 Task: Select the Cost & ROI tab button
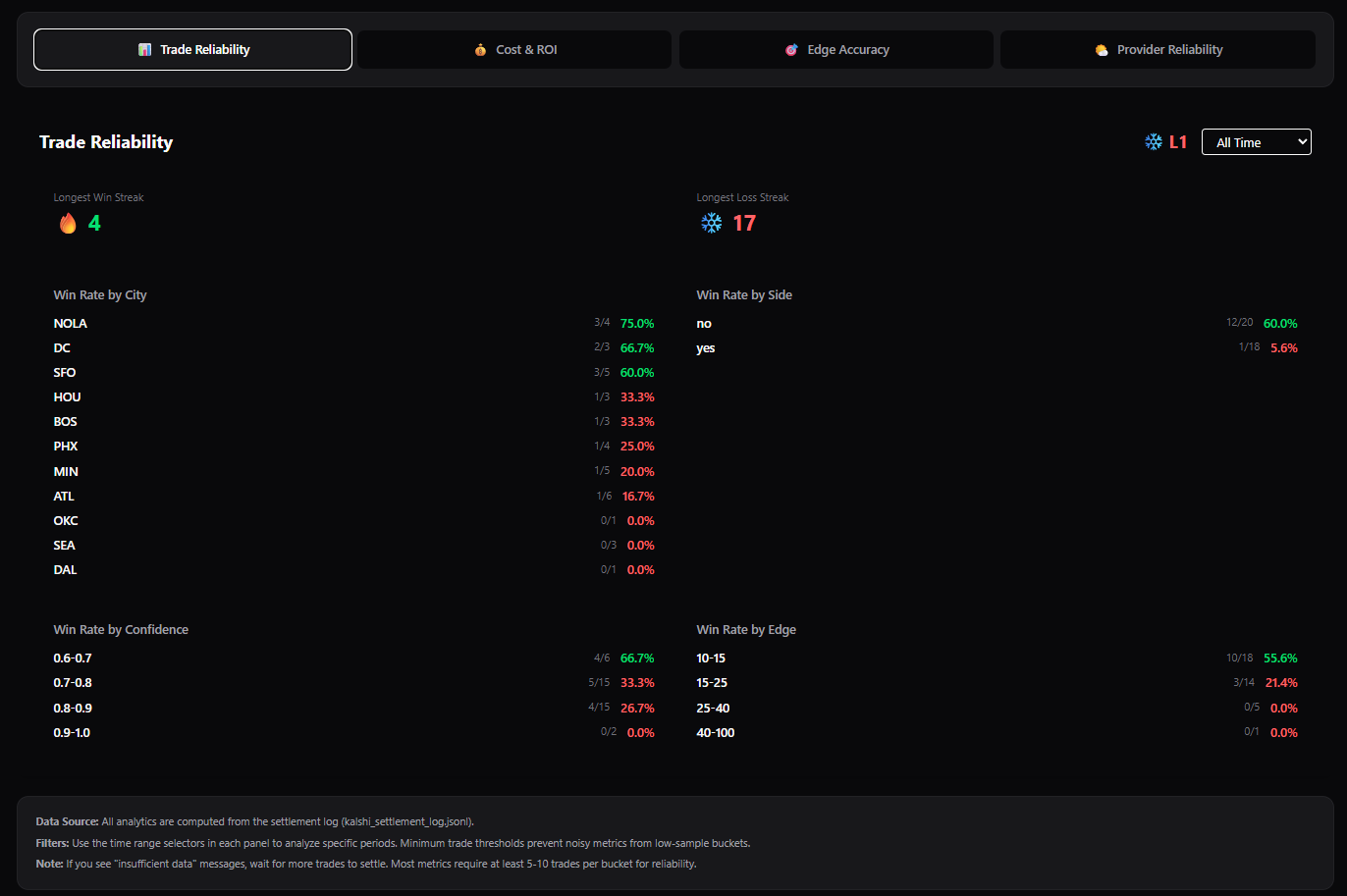point(513,49)
